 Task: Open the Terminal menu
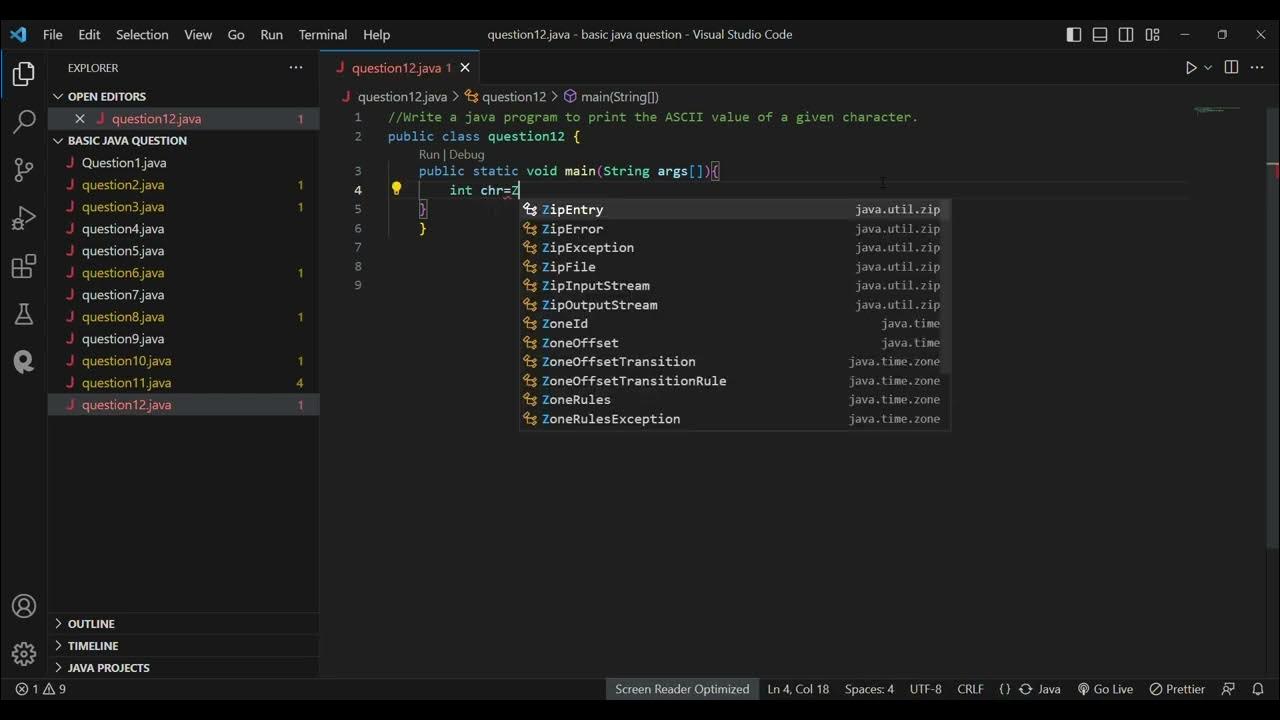(323, 34)
